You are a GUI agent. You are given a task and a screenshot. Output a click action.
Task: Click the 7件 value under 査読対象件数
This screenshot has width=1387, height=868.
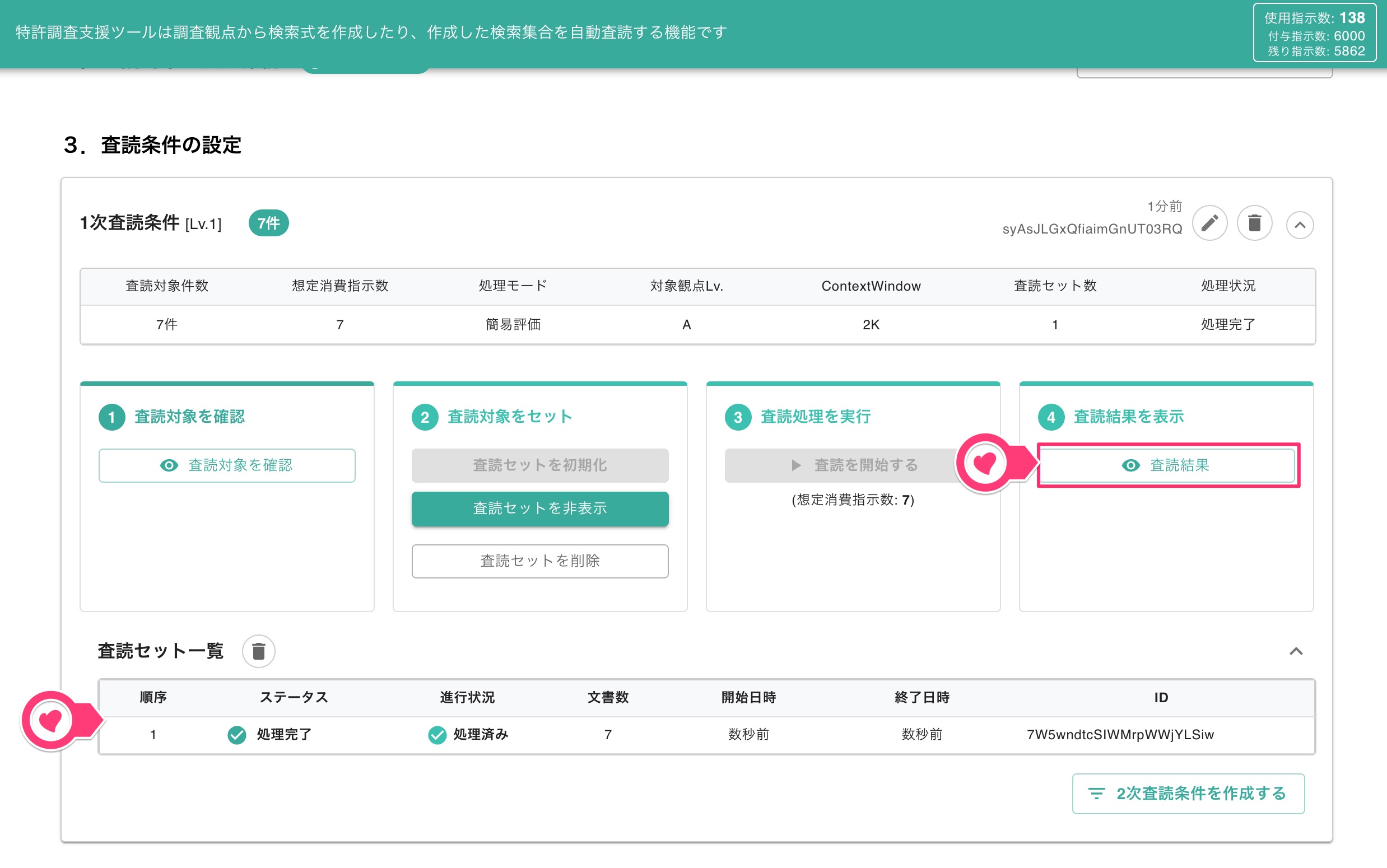pos(166,325)
